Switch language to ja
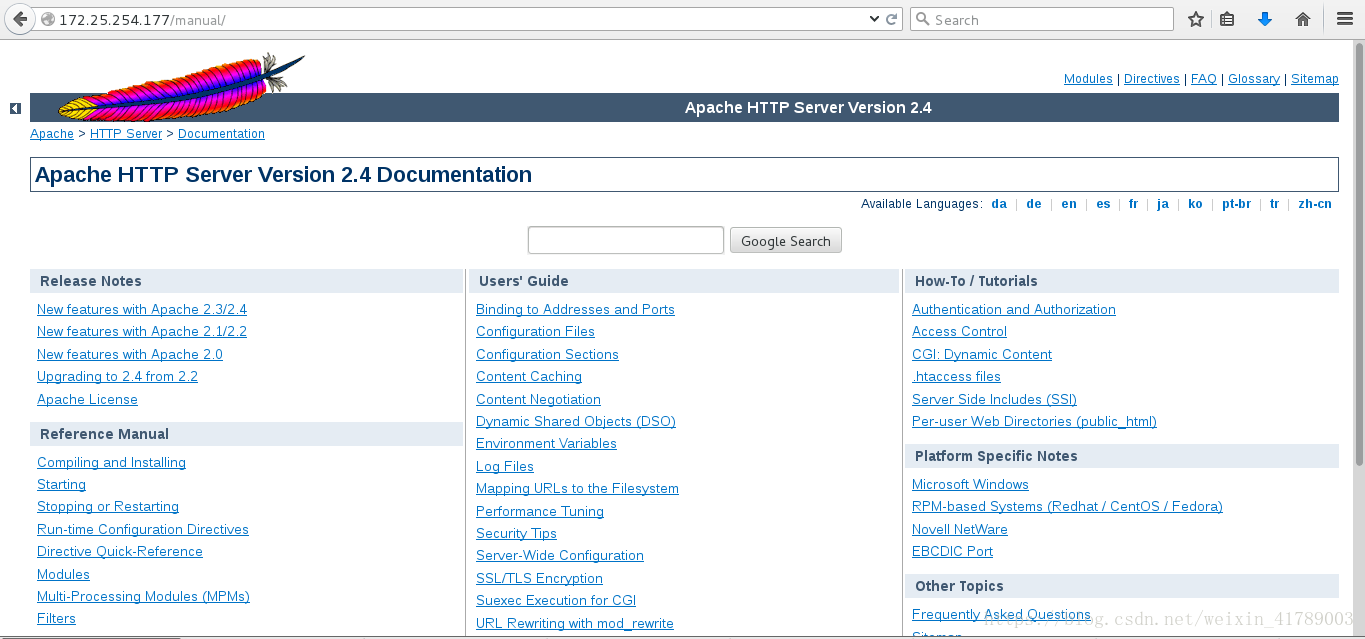 click(x=1163, y=204)
